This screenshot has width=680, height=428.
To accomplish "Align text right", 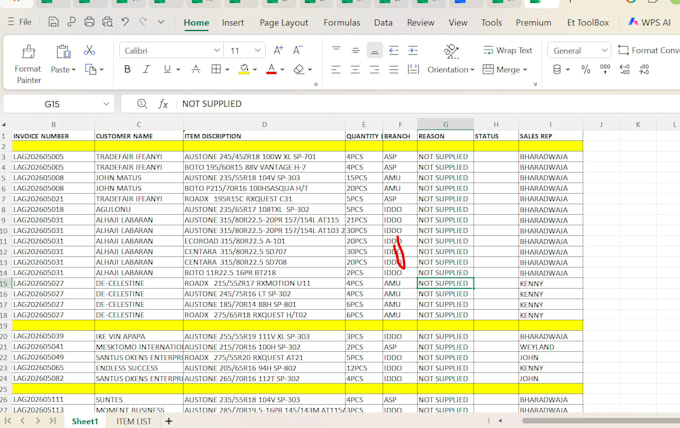I will point(375,69).
